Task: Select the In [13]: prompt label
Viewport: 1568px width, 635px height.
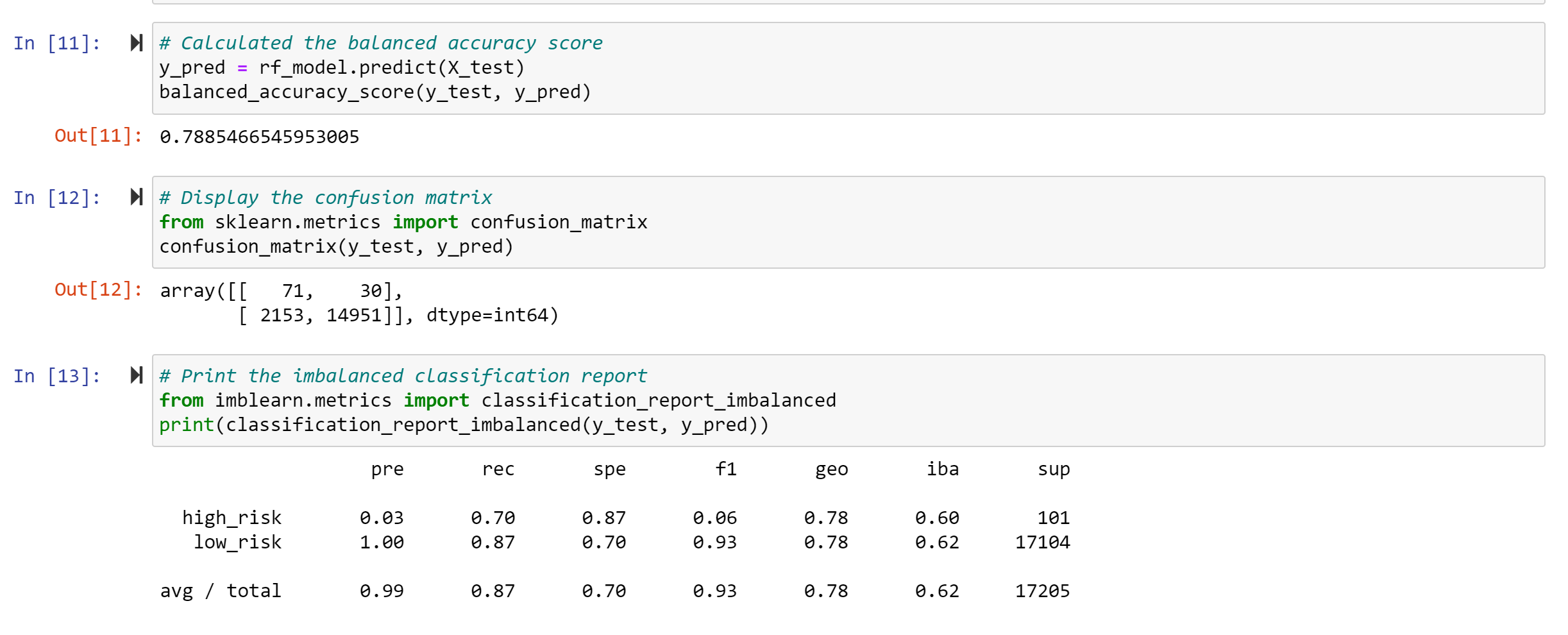Action: (x=57, y=376)
